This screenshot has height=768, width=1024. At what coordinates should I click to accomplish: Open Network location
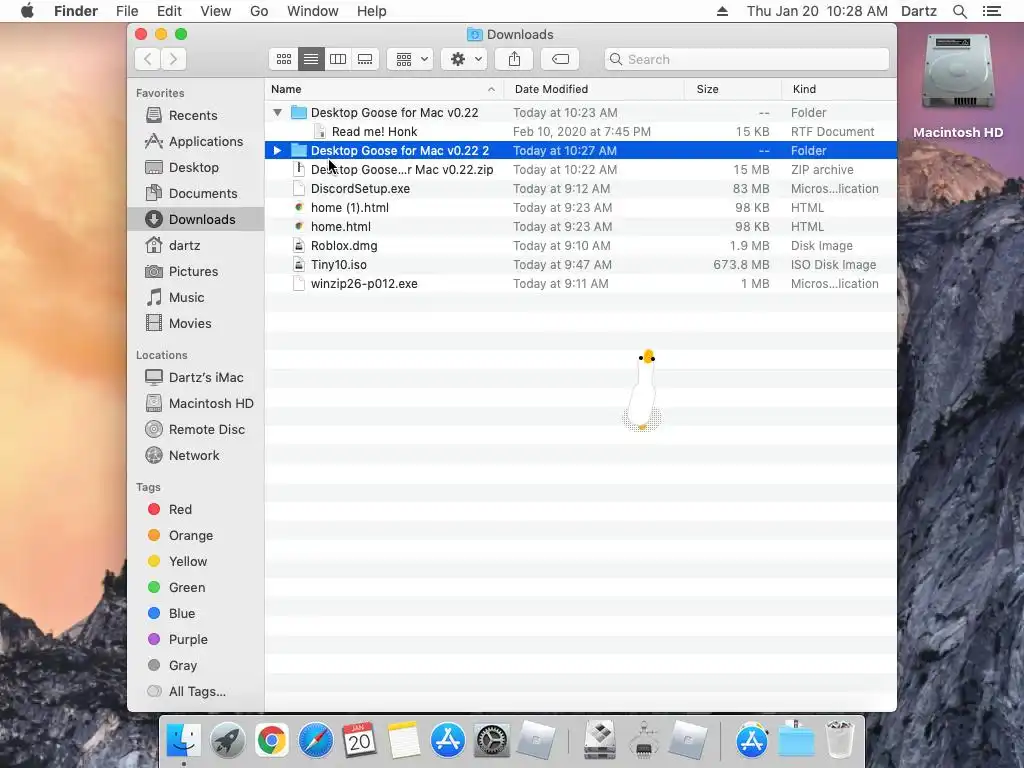point(193,455)
